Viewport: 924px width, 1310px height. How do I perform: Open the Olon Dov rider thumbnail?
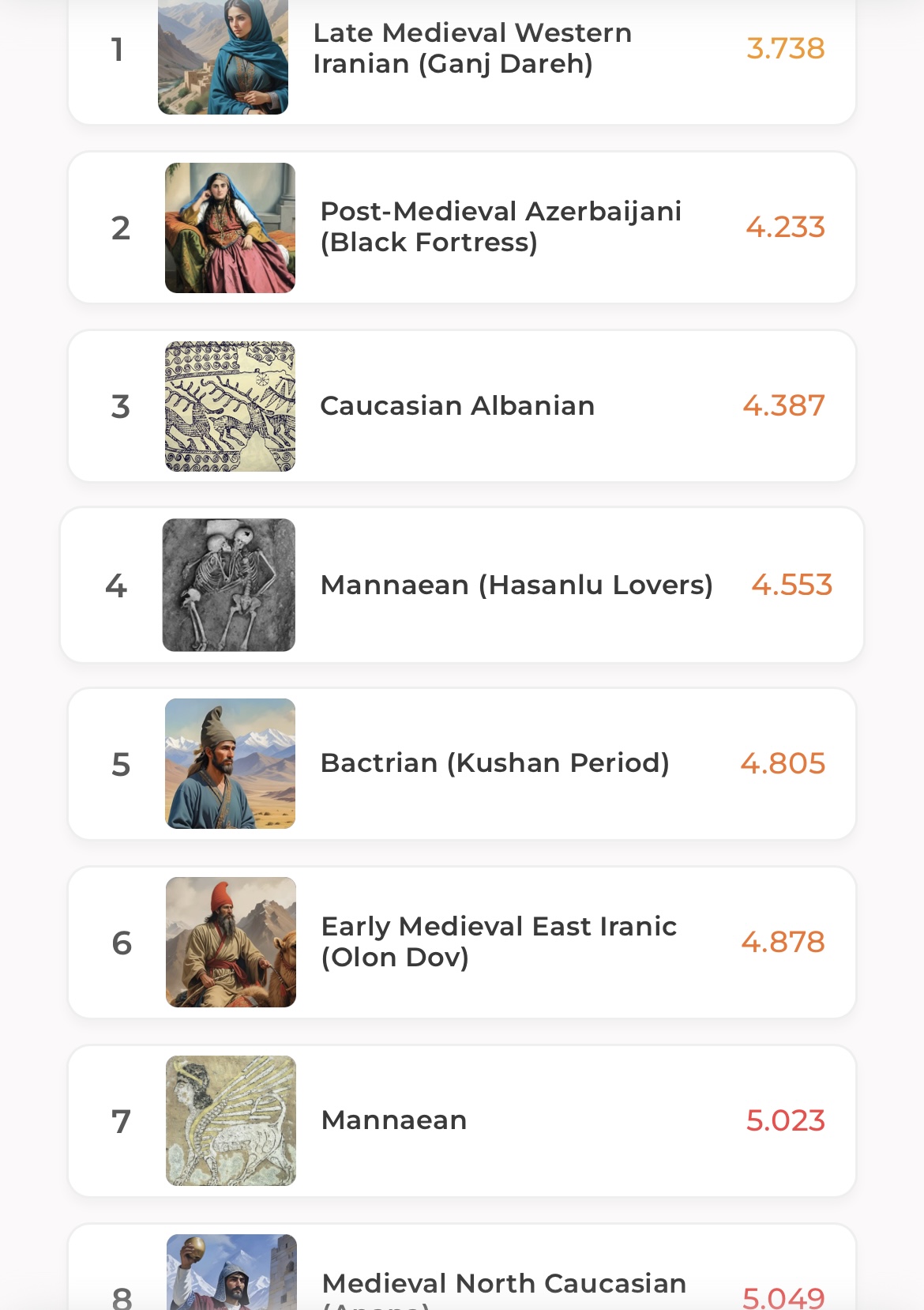[x=231, y=942]
